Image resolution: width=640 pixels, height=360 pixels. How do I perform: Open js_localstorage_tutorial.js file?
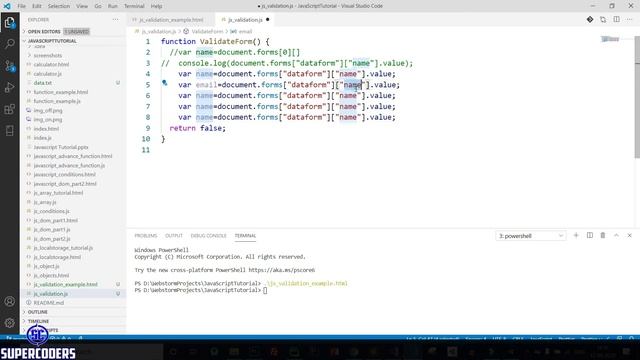pos(63,248)
